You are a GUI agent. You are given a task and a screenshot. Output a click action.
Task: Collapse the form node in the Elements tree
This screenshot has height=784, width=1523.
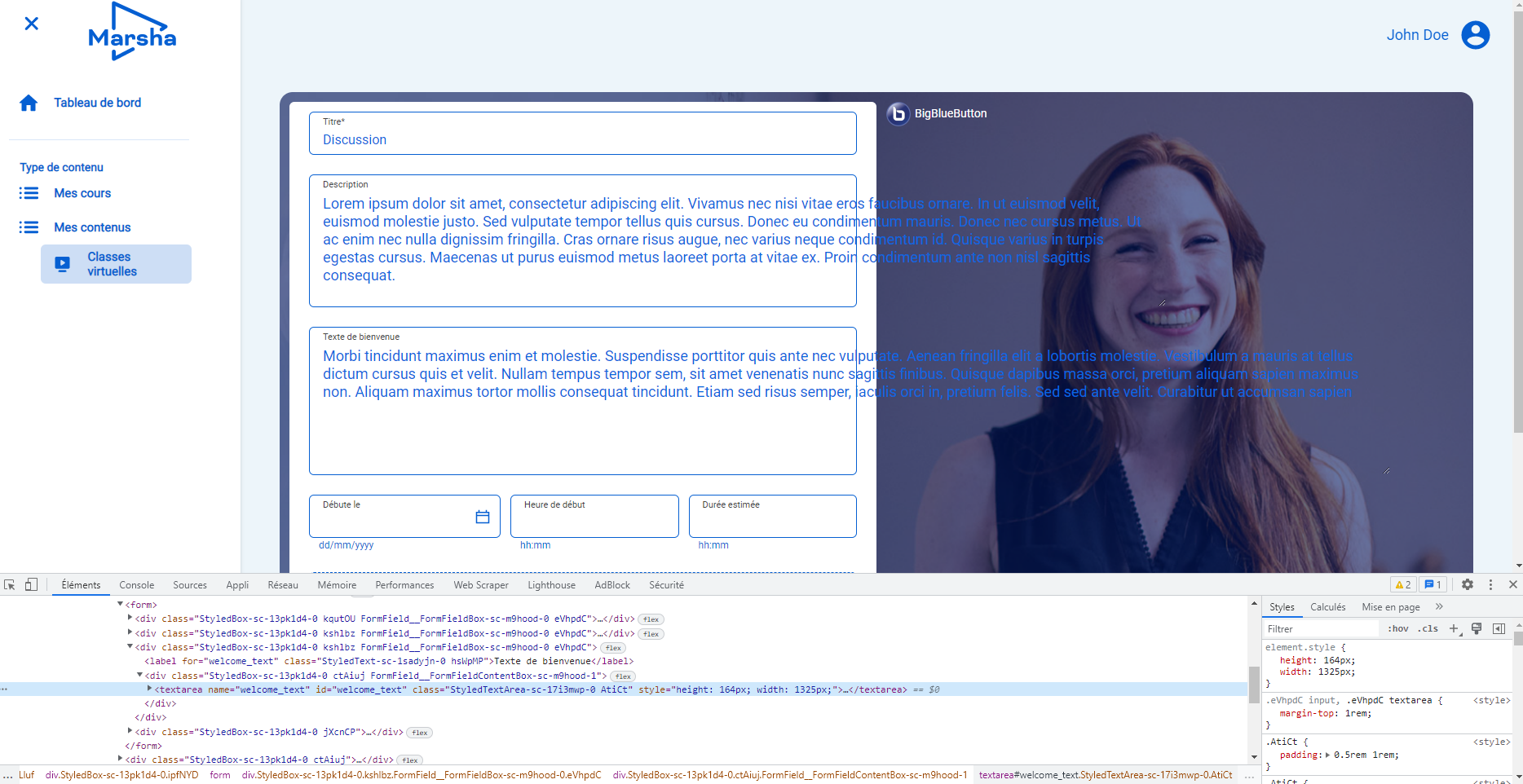pyautogui.click(x=119, y=605)
